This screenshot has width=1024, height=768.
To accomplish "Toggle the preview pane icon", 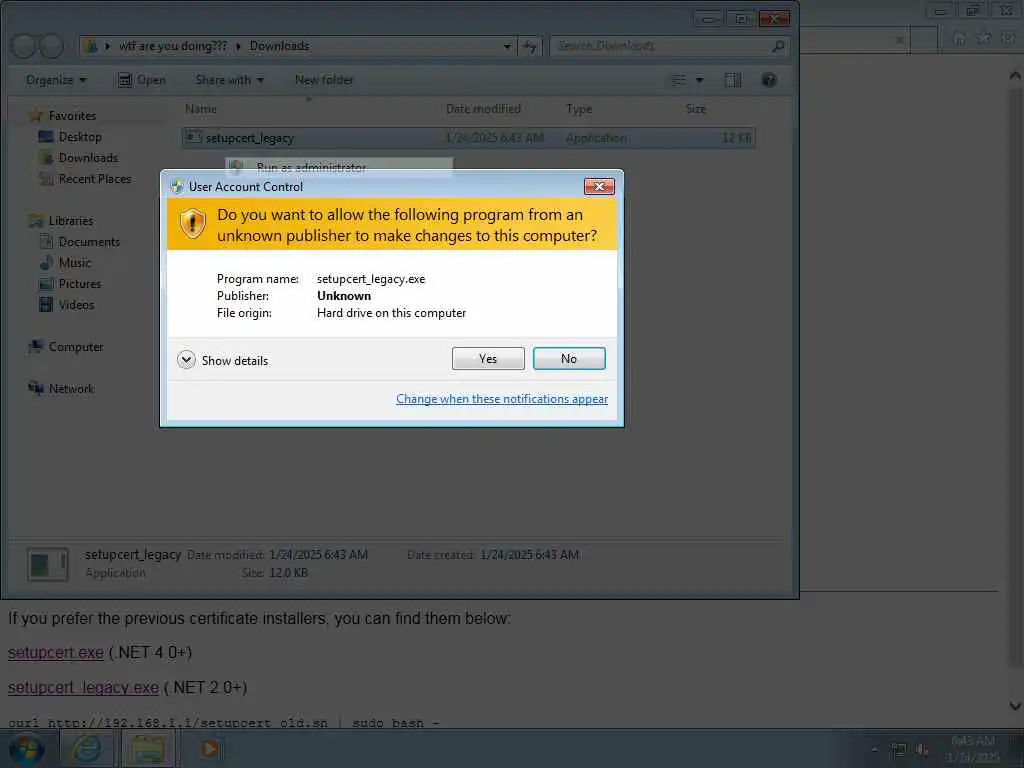I will [x=733, y=80].
